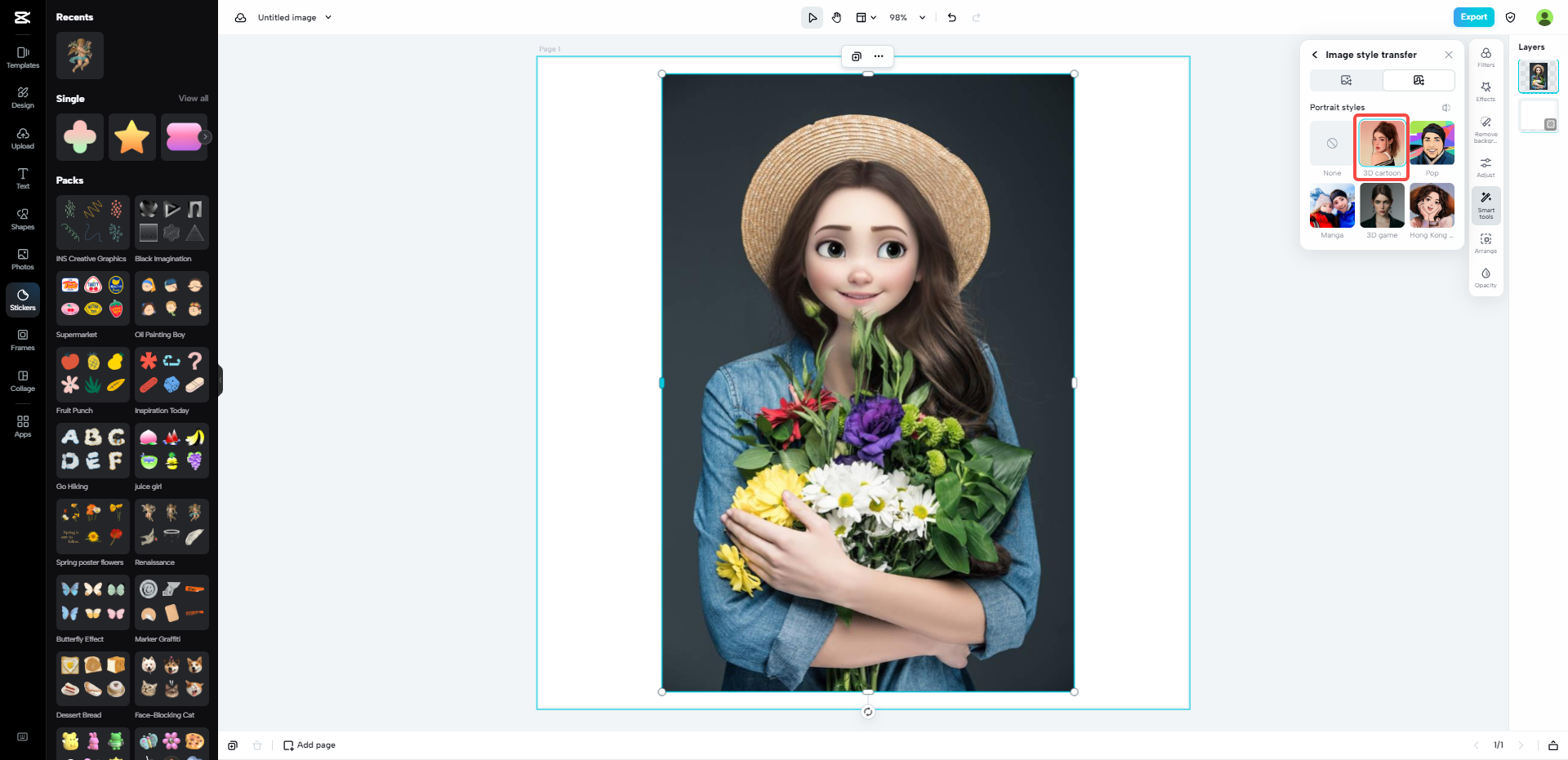Open the Smart tools panel

1486,205
